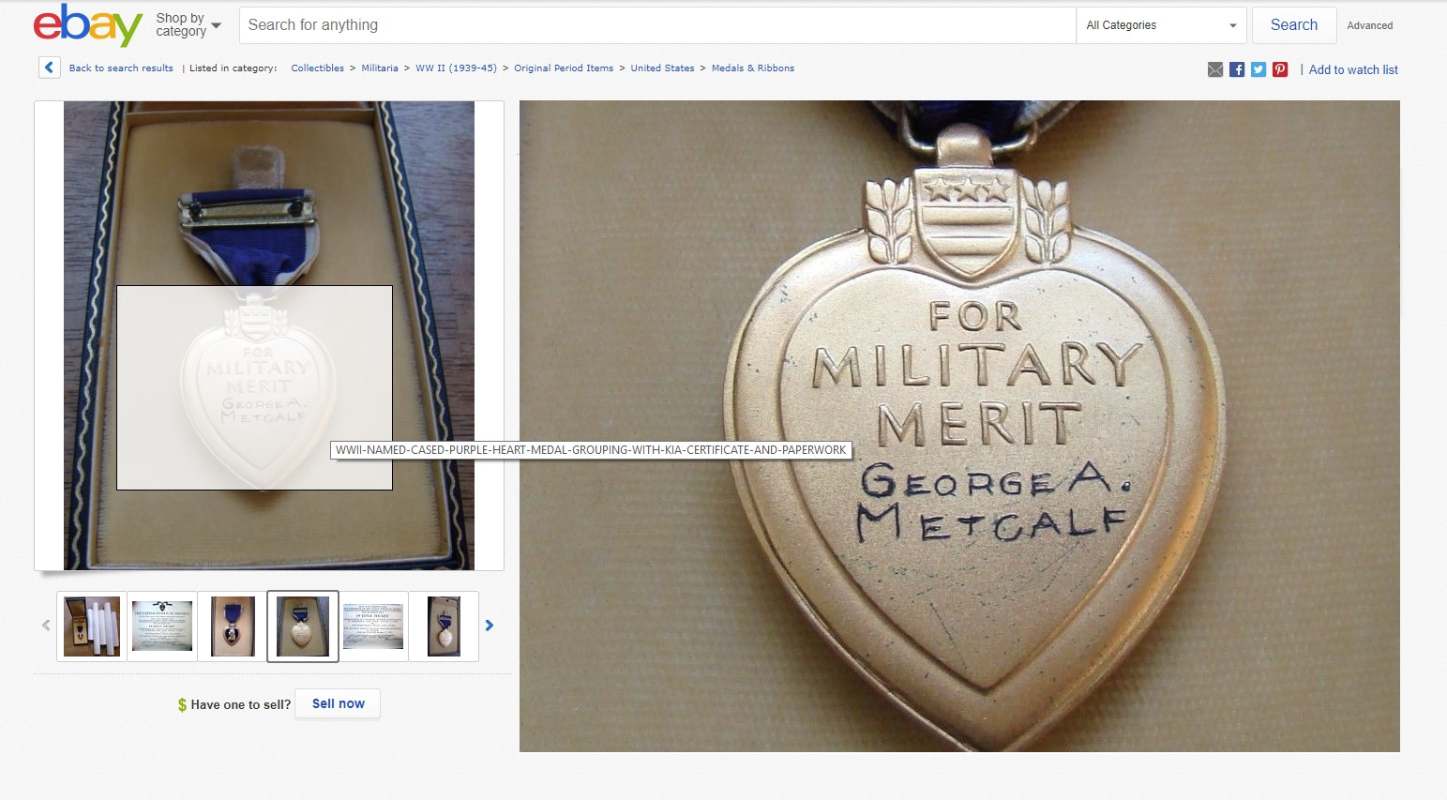Open the Medals & Ribbons breadcrumb

(753, 68)
